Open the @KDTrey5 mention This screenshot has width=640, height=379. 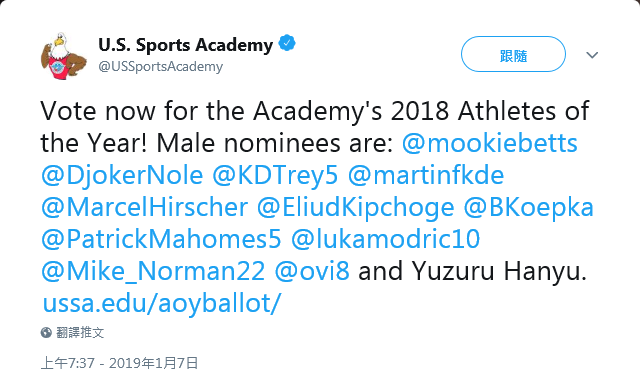click(x=275, y=175)
